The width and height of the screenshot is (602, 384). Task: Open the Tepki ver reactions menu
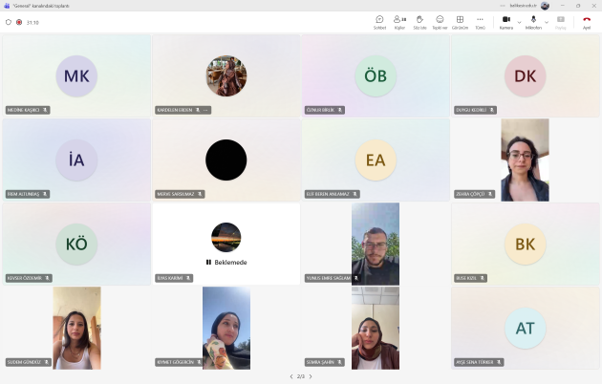(440, 22)
